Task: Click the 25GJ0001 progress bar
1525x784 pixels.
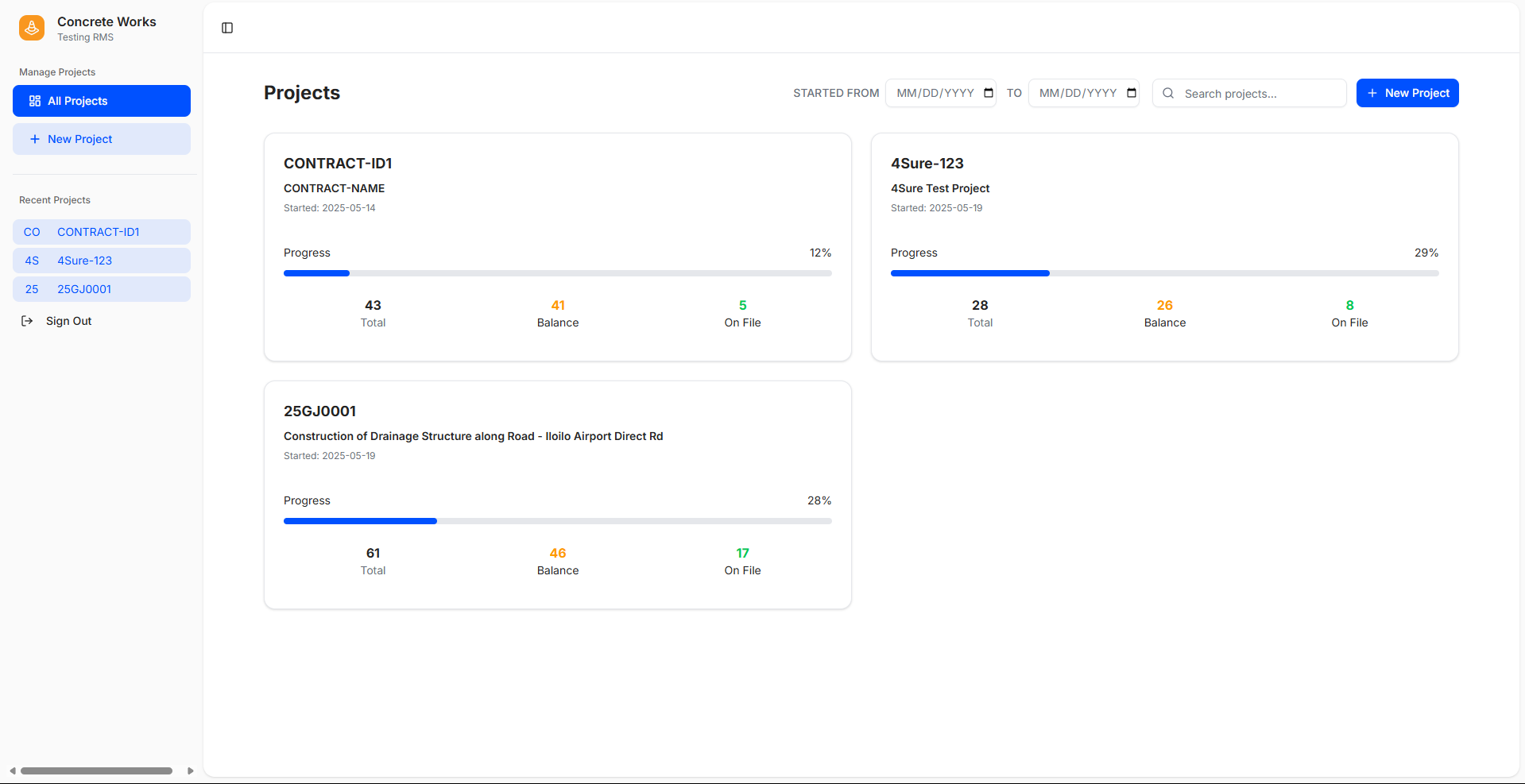Action: click(557, 521)
